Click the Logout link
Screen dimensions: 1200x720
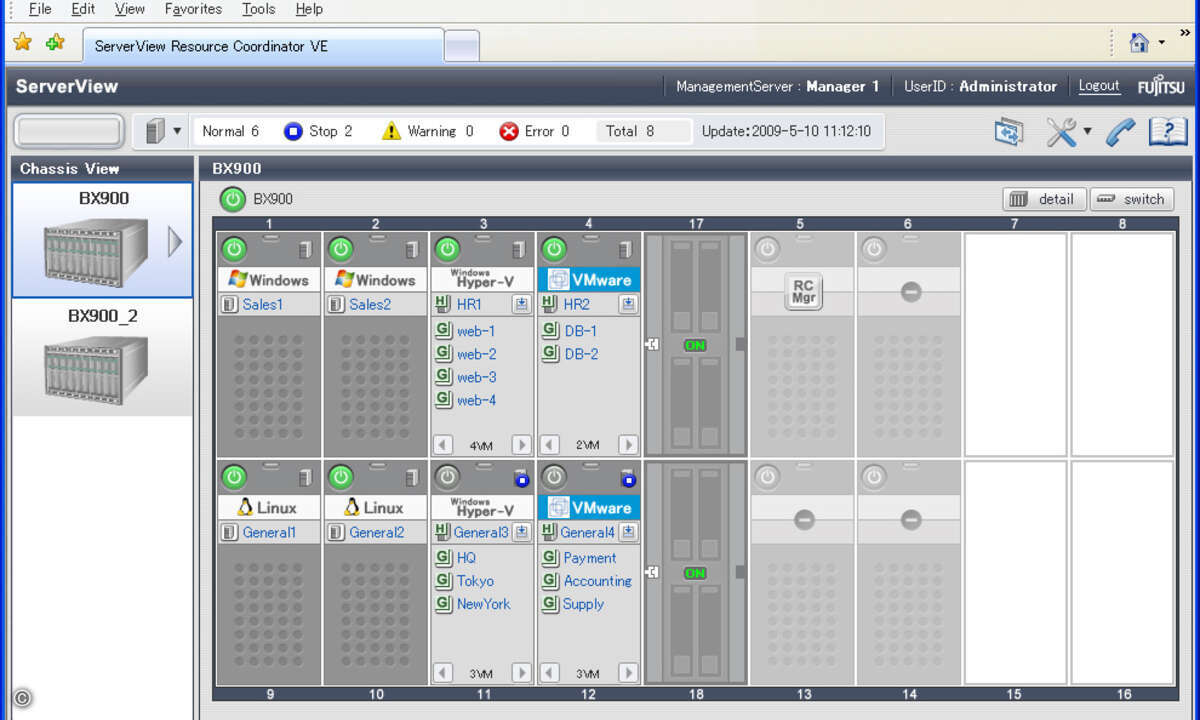1099,86
